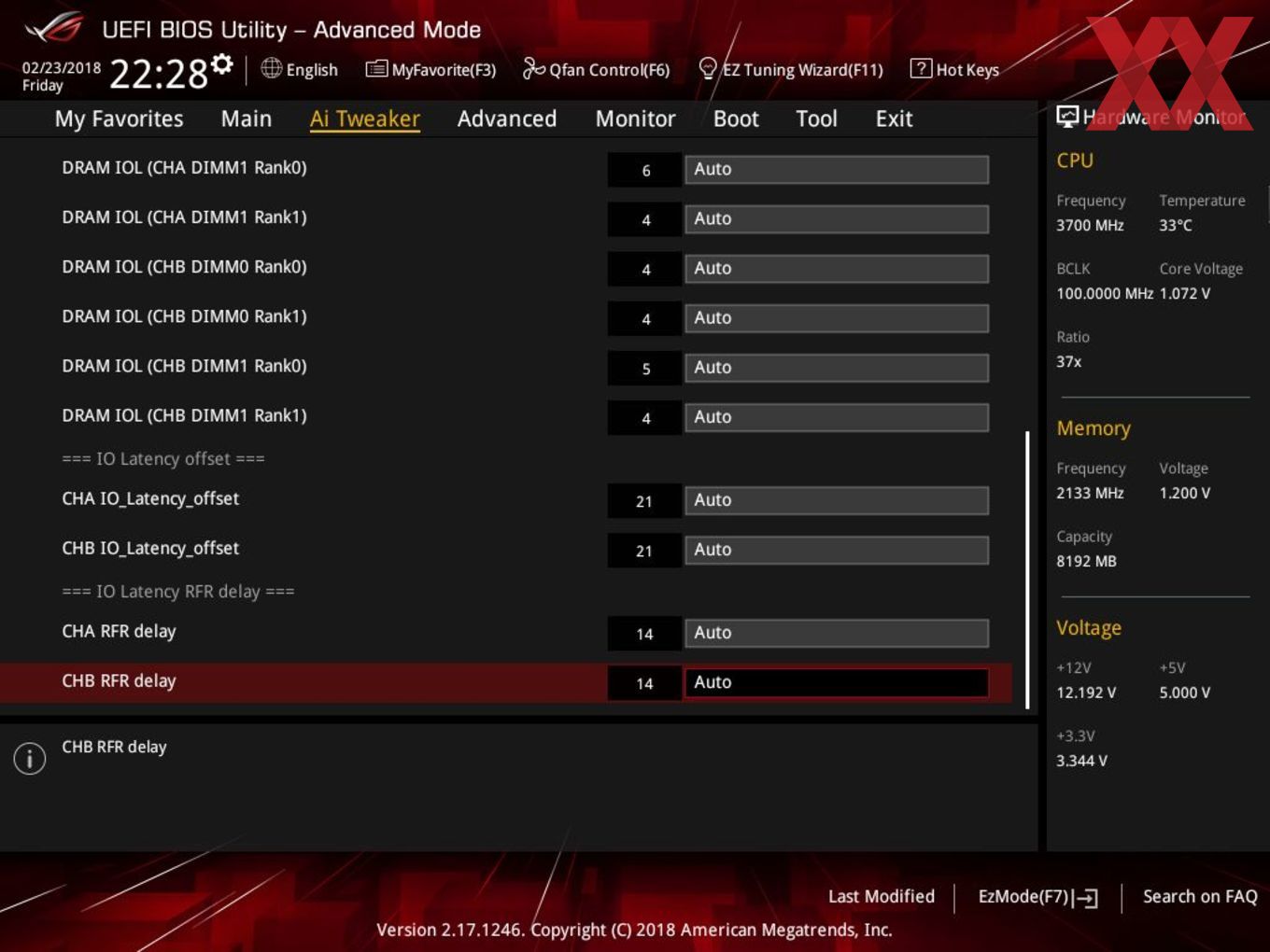Click value 14 beside CHA RFR delay
The width and height of the screenshot is (1270, 952).
644,634
